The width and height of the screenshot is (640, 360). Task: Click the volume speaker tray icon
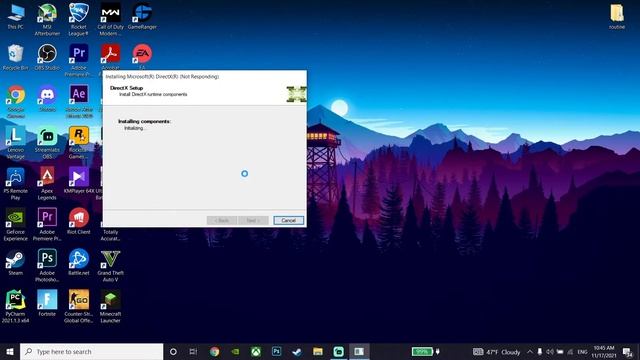click(550, 351)
